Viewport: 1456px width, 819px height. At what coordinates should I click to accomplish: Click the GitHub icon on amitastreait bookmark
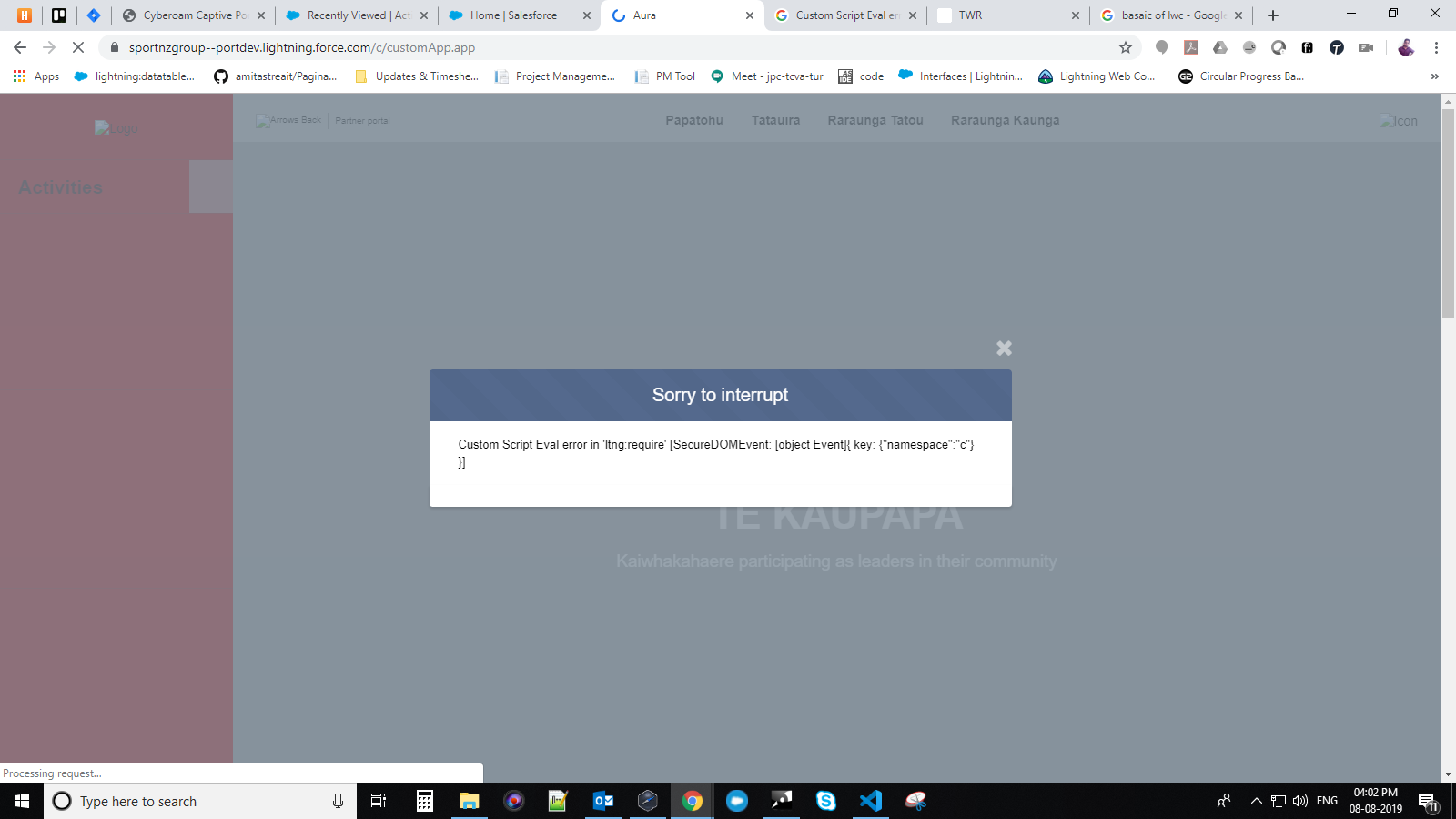pos(221,76)
